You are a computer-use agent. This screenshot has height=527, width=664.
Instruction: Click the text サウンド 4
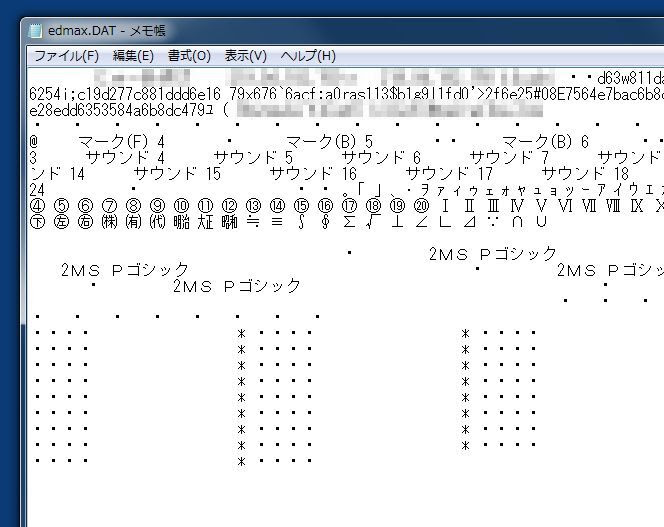point(125,158)
